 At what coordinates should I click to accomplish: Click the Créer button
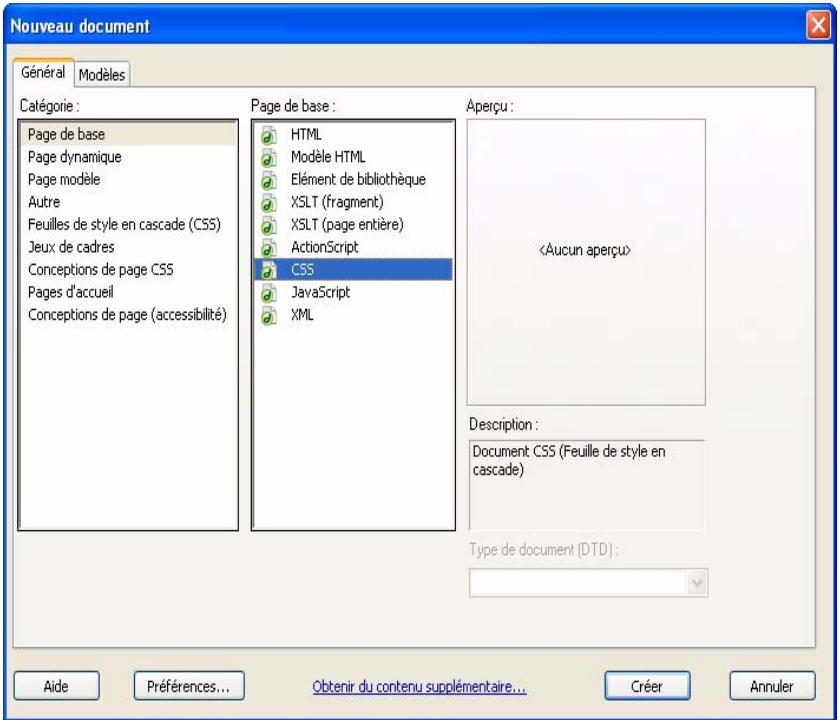point(647,686)
